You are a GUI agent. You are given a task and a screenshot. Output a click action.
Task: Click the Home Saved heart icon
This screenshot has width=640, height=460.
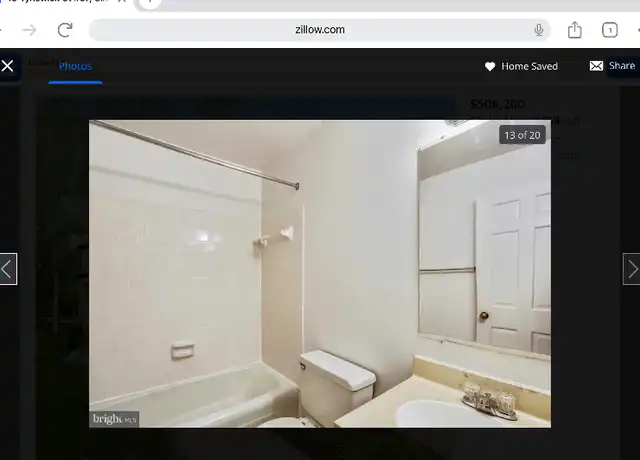click(x=490, y=66)
